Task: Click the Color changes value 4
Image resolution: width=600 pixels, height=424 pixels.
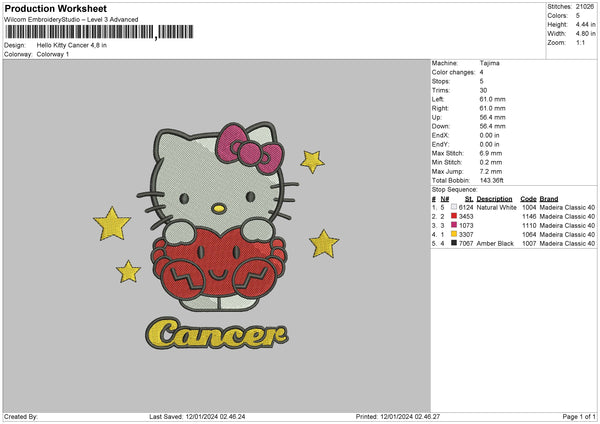Action: pyautogui.click(x=481, y=72)
